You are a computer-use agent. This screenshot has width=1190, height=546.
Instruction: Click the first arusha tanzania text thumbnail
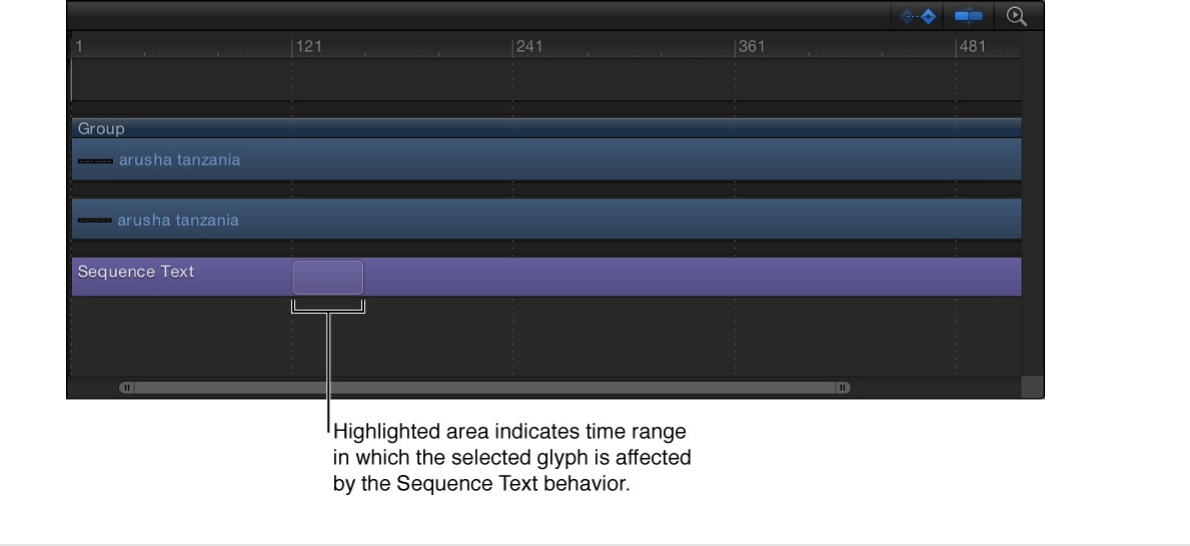click(95, 160)
